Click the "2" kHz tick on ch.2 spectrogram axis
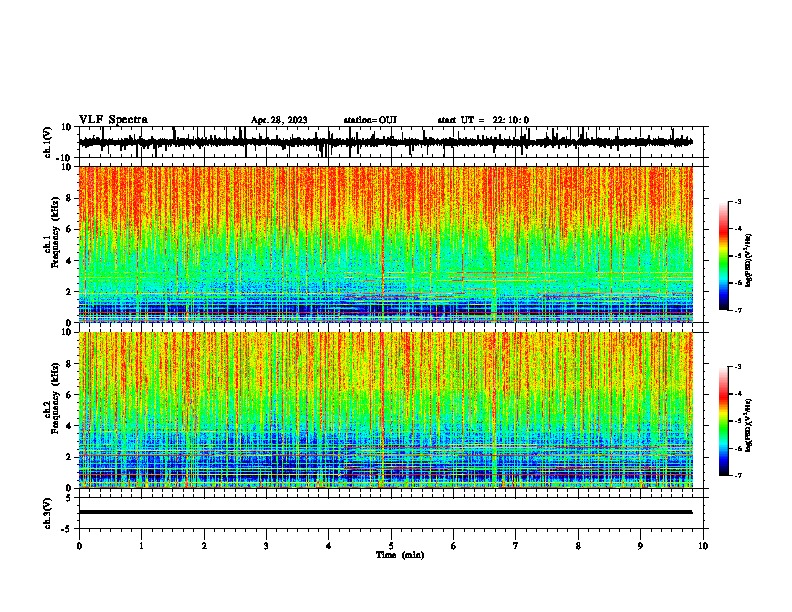The height and width of the screenshot is (612, 792). click(69, 457)
